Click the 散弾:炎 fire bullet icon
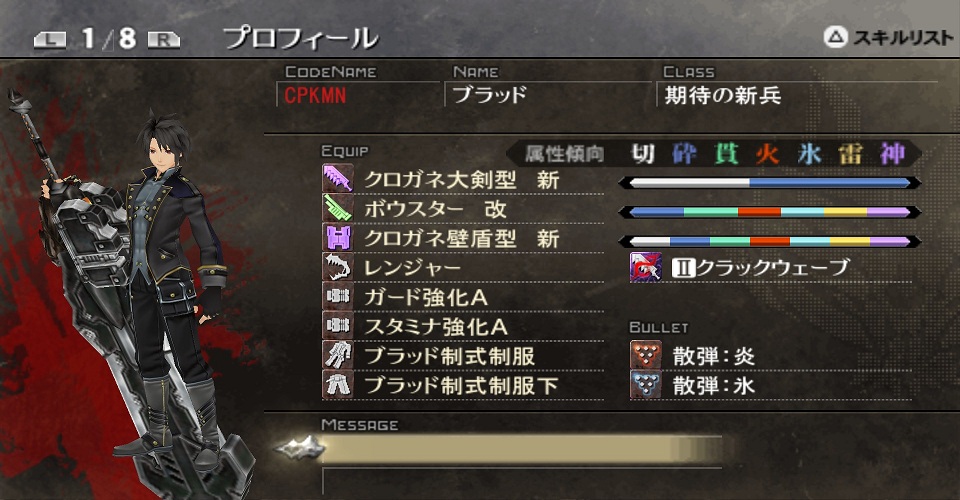The image size is (960, 500). (646, 356)
